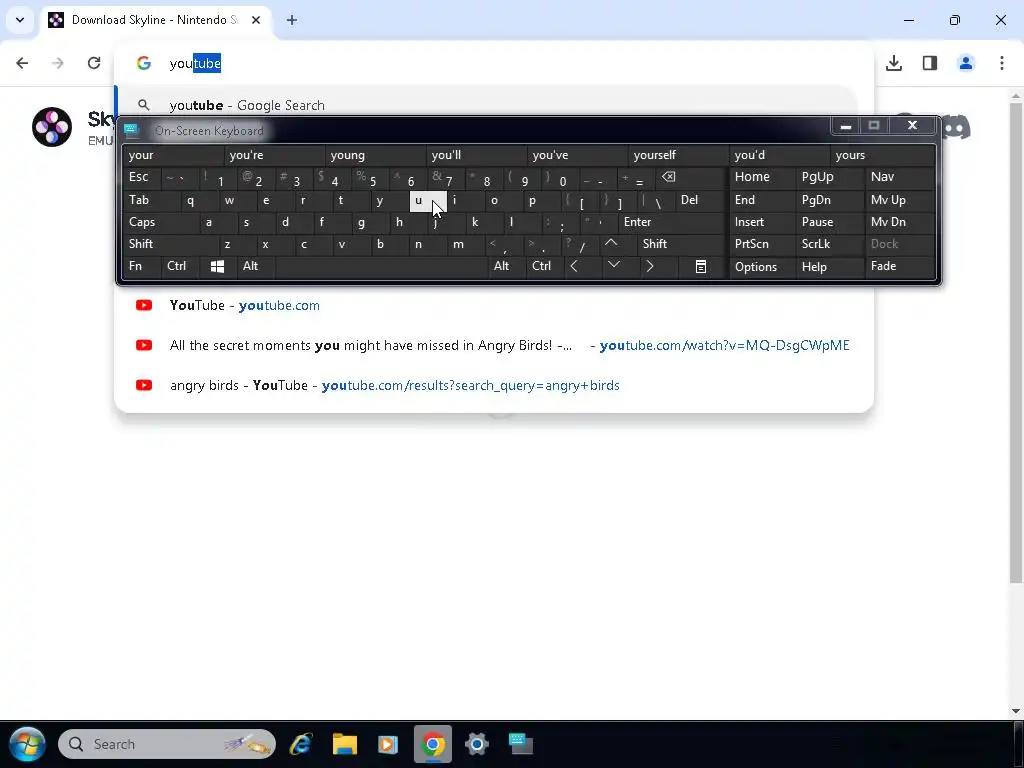Open the media player taskbar icon

(x=388, y=744)
